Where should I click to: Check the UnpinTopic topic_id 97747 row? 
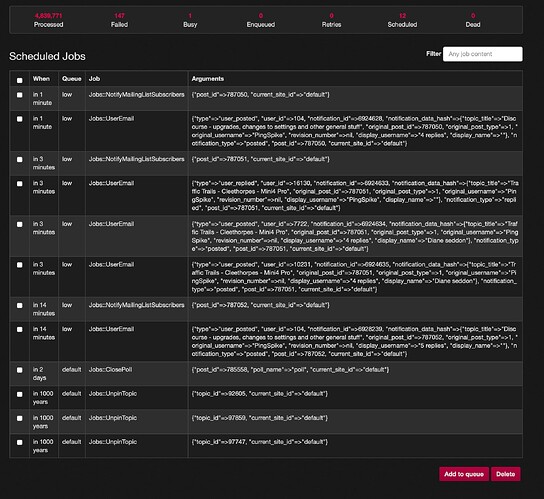click(x=20, y=442)
